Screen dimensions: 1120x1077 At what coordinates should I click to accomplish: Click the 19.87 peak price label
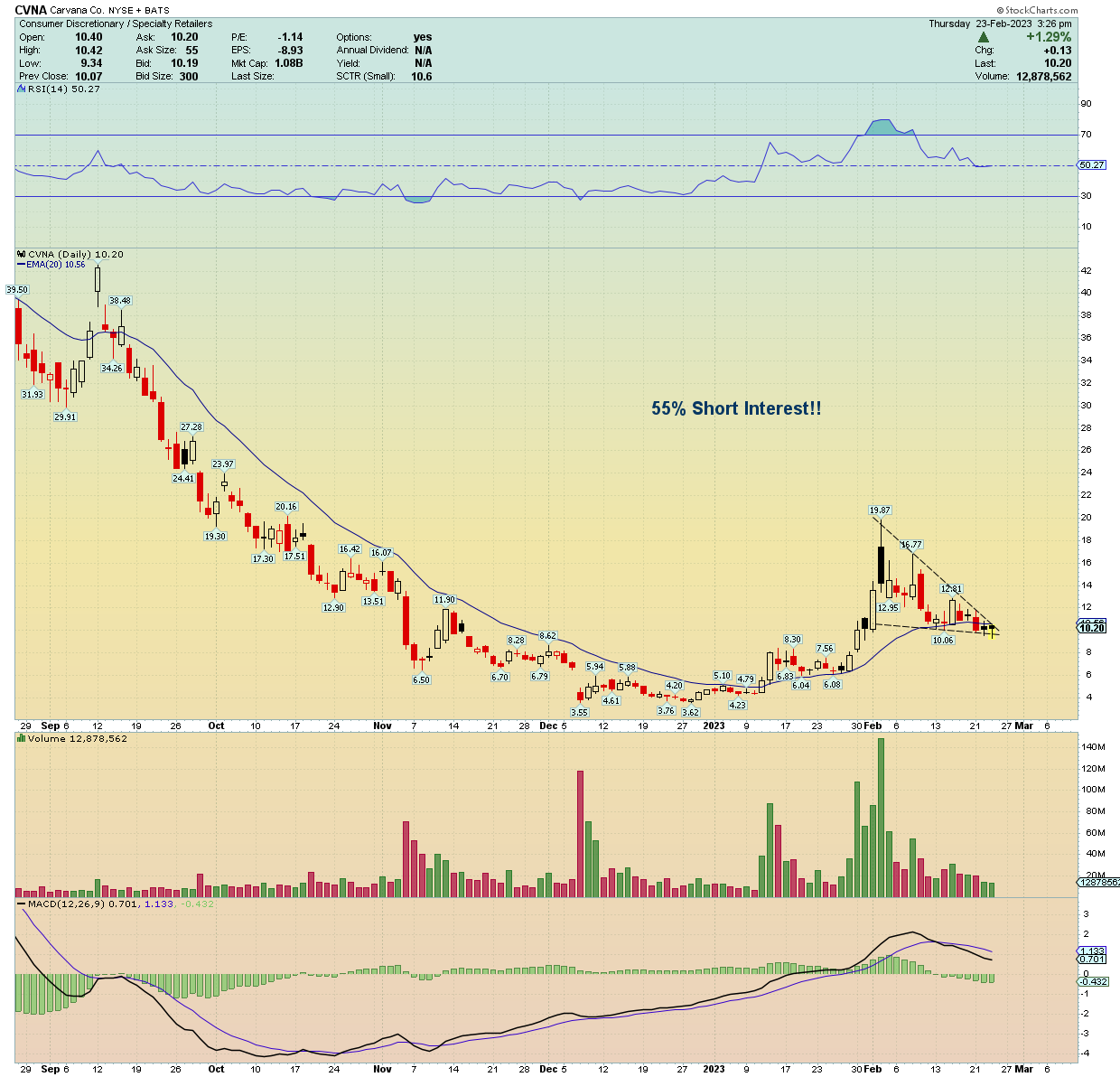[x=880, y=510]
